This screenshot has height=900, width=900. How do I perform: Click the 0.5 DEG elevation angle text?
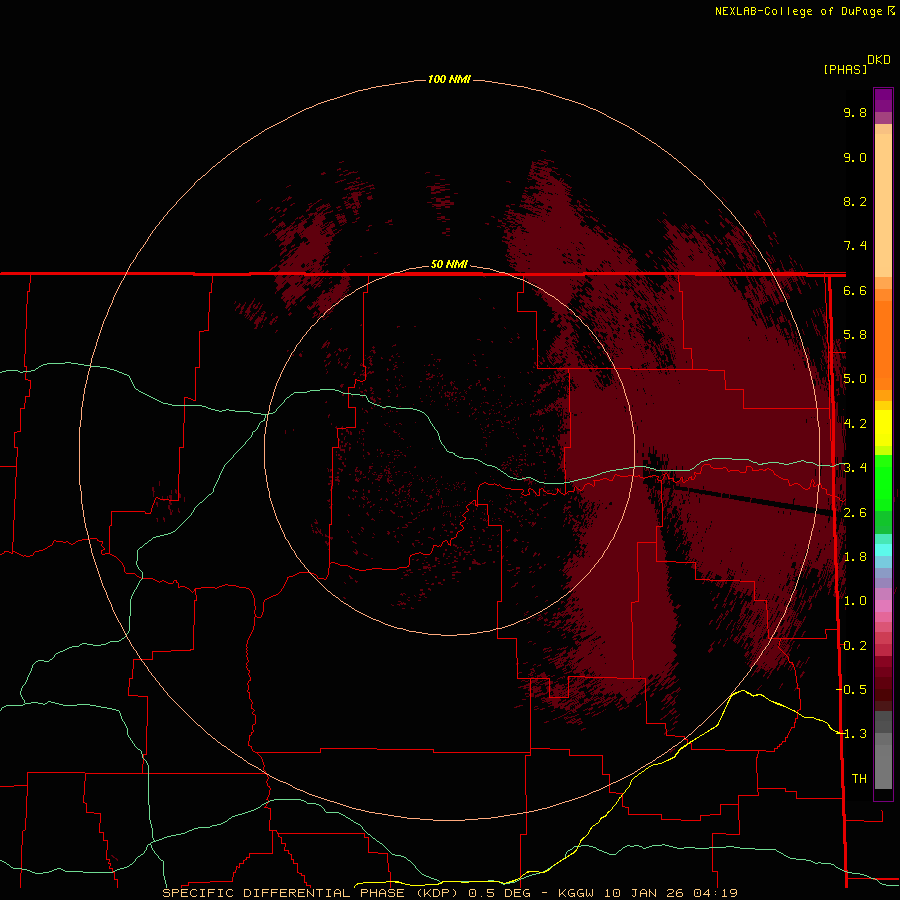[499, 893]
